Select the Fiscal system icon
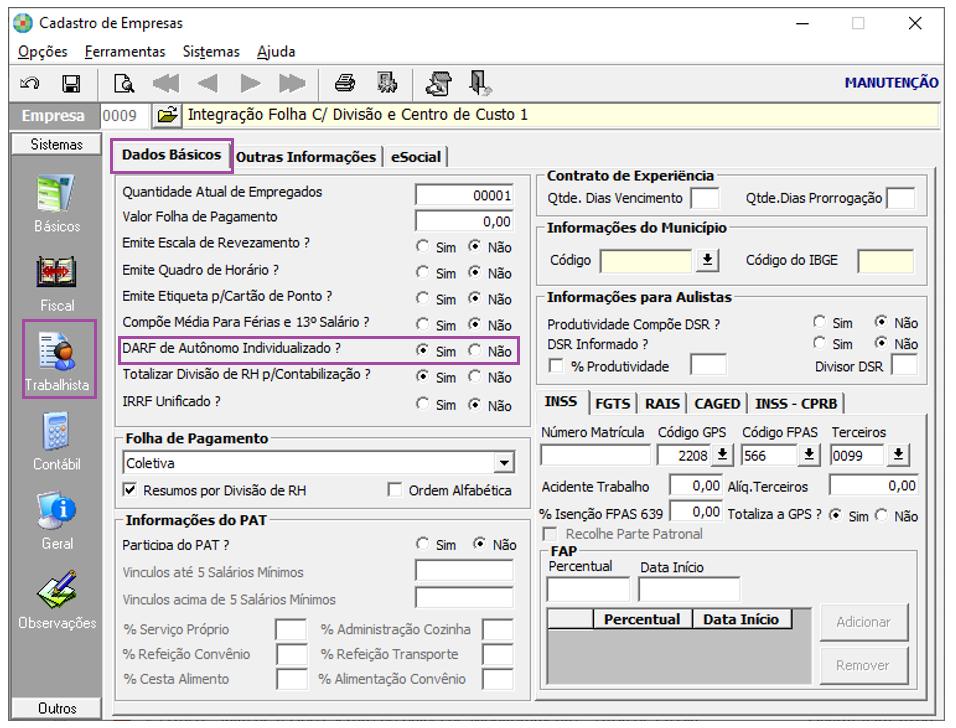 pyautogui.click(x=57, y=272)
